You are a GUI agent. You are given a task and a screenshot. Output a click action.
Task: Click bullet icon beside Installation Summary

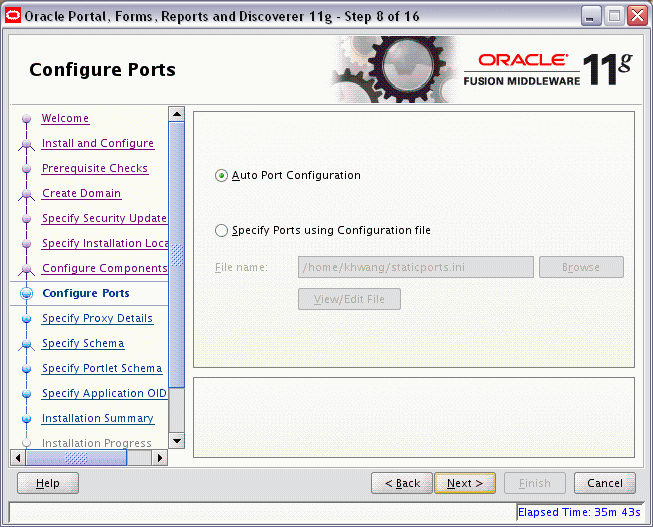(27, 419)
